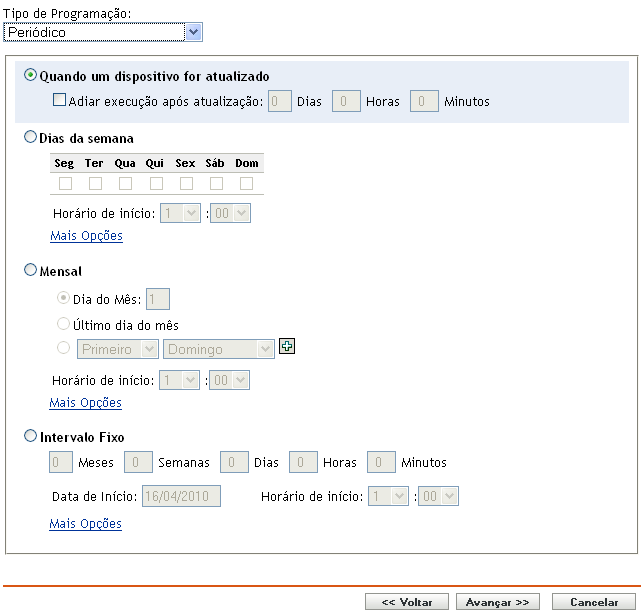Image resolution: width=643 pixels, height=612 pixels.
Task: Click the Horas field for delayed execution
Action: pyautogui.click(x=346, y=101)
